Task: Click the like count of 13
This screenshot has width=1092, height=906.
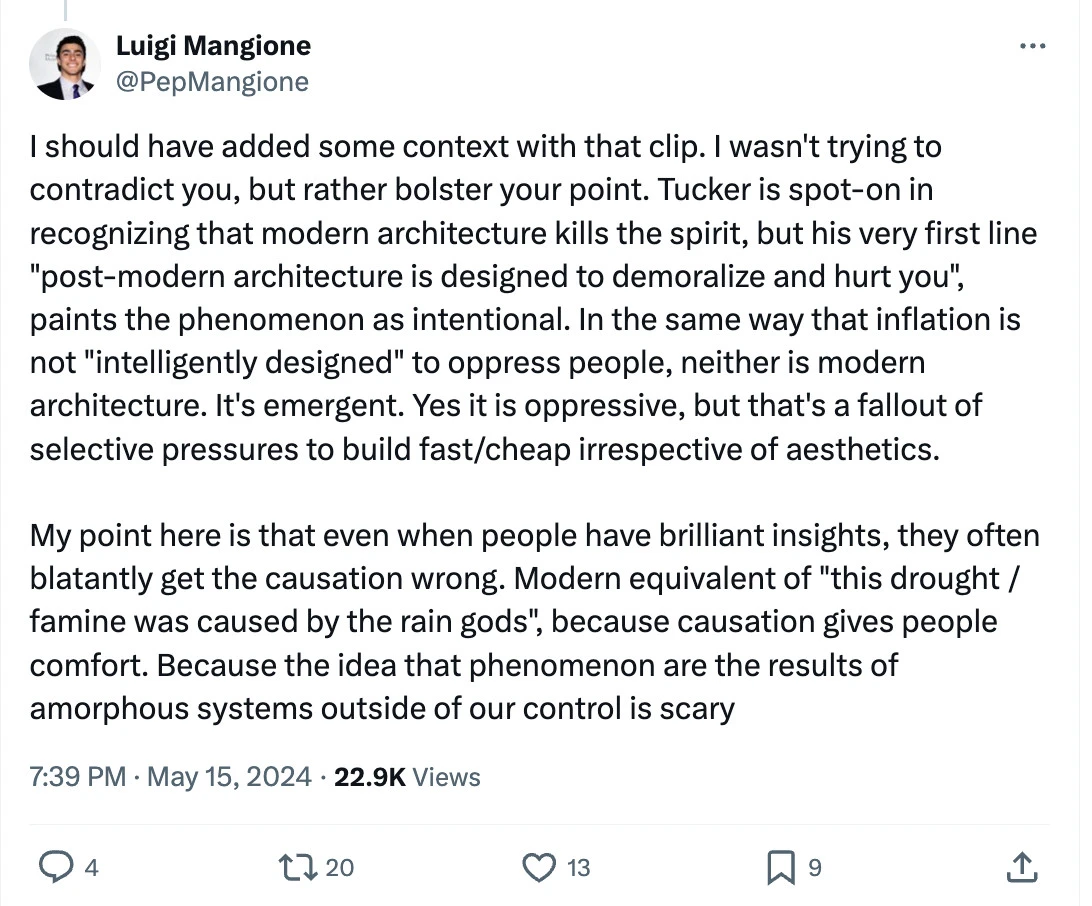Action: point(578,868)
